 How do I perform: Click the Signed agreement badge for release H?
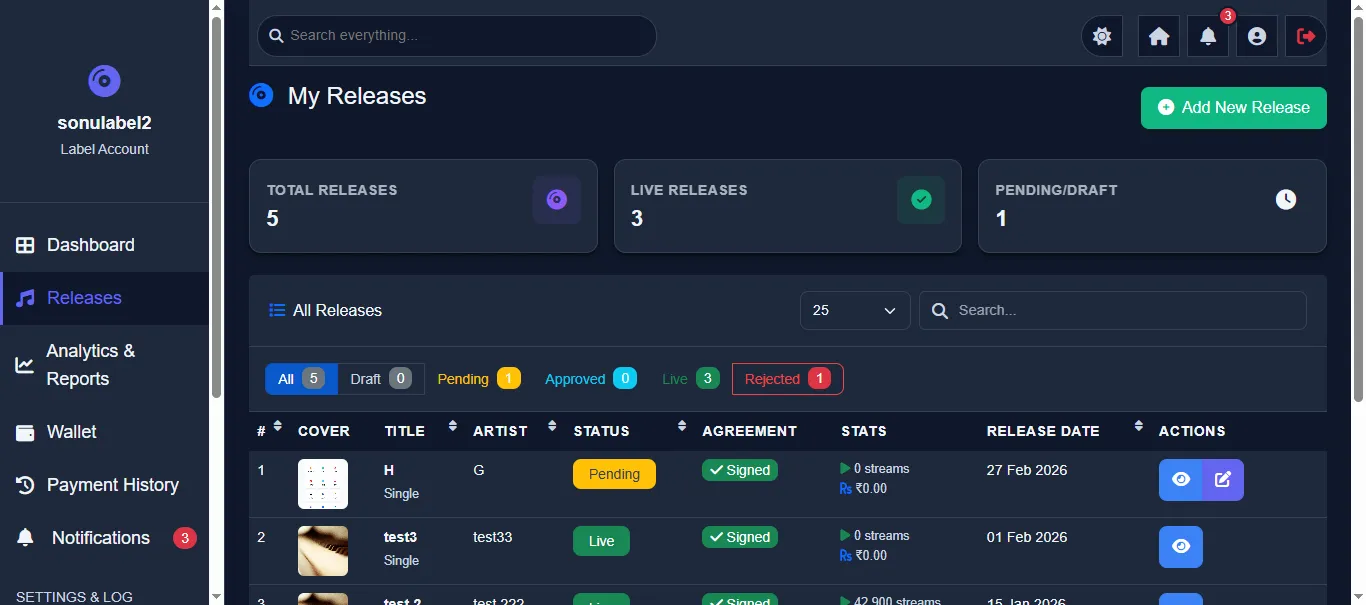point(740,470)
